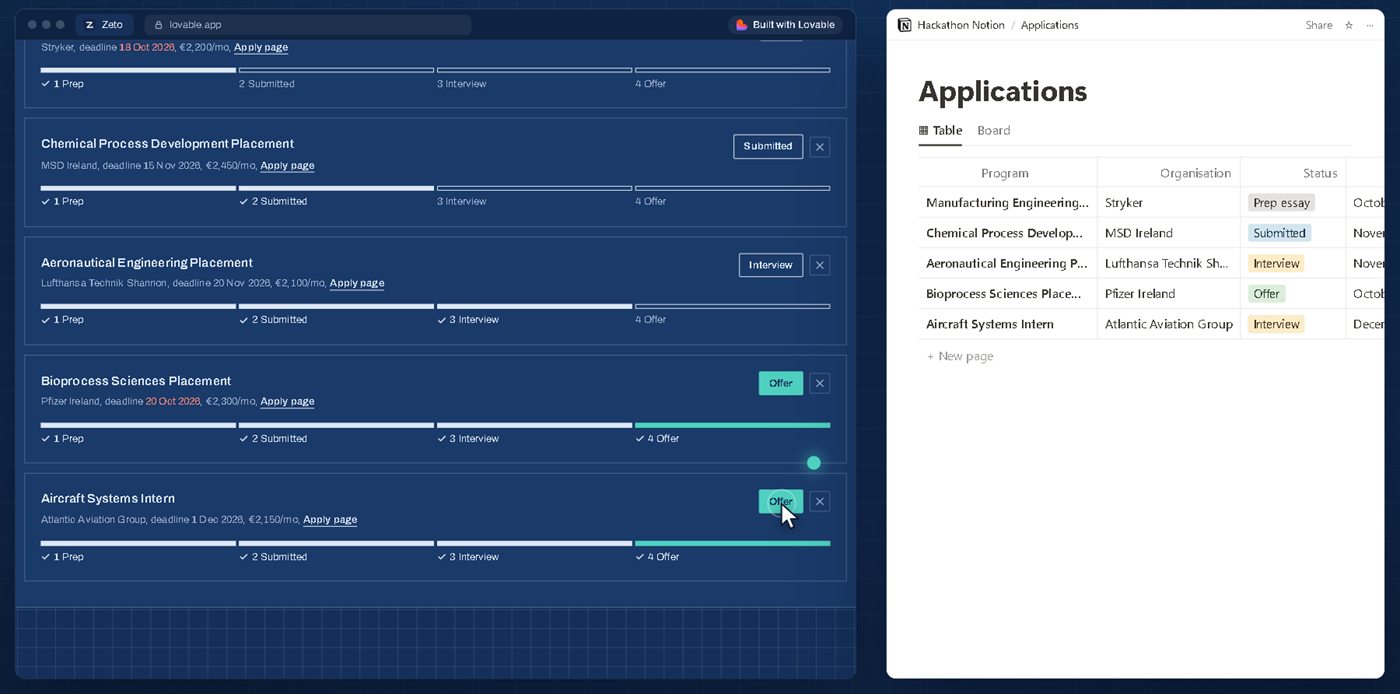Remove the Chemical Process Development Placement card
This screenshot has height=694, width=1400.
point(820,147)
